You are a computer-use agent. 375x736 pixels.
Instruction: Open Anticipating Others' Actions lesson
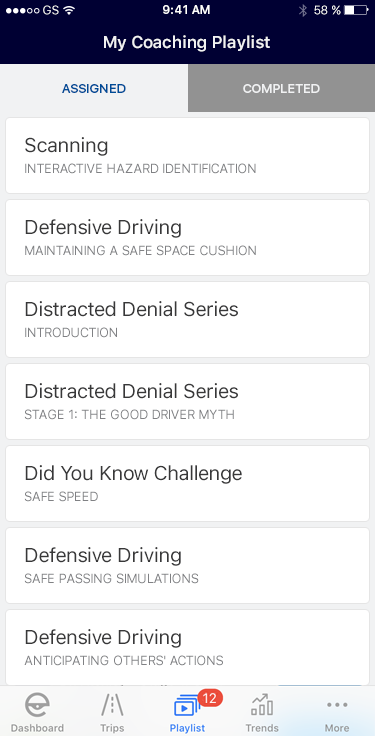[187, 647]
